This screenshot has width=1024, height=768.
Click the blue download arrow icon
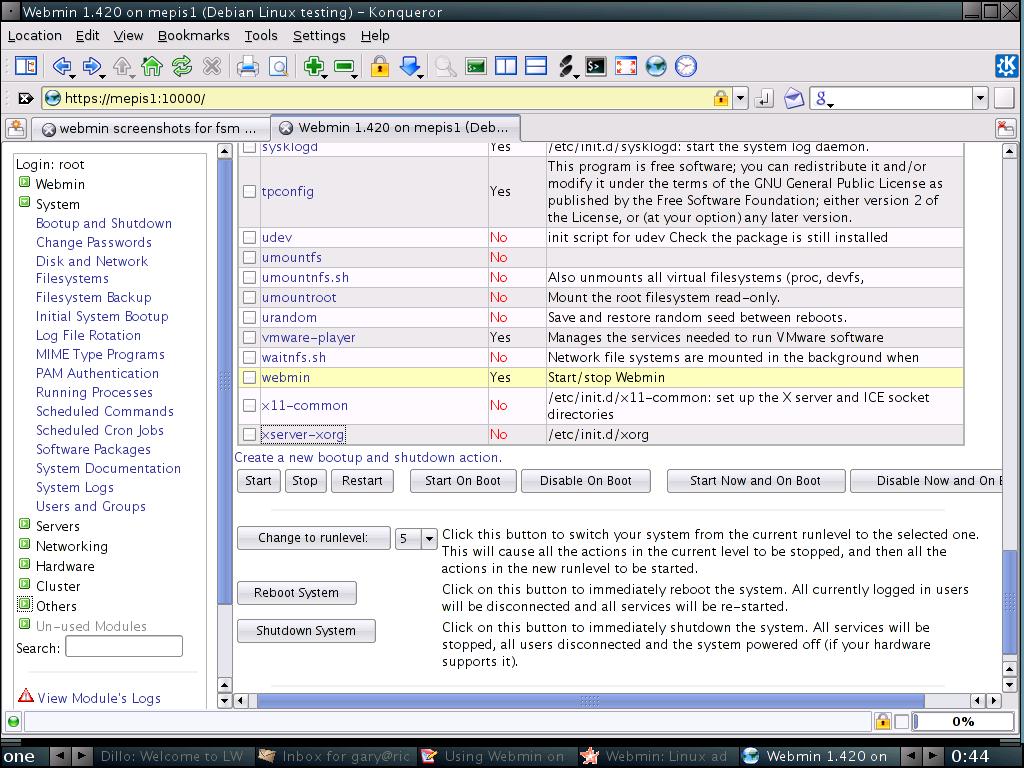point(410,66)
